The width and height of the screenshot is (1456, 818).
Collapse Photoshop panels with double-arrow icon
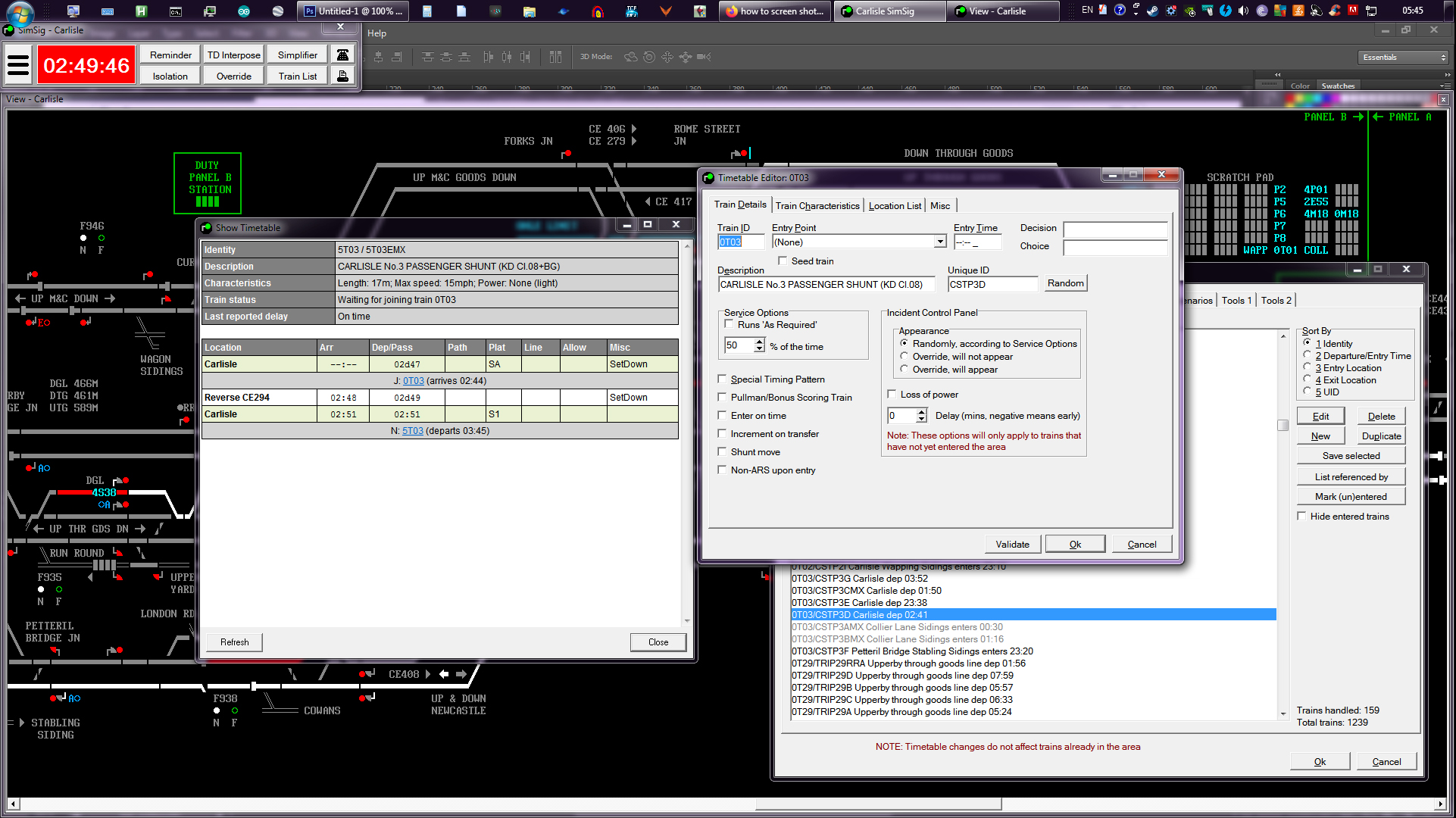(x=1448, y=75)
